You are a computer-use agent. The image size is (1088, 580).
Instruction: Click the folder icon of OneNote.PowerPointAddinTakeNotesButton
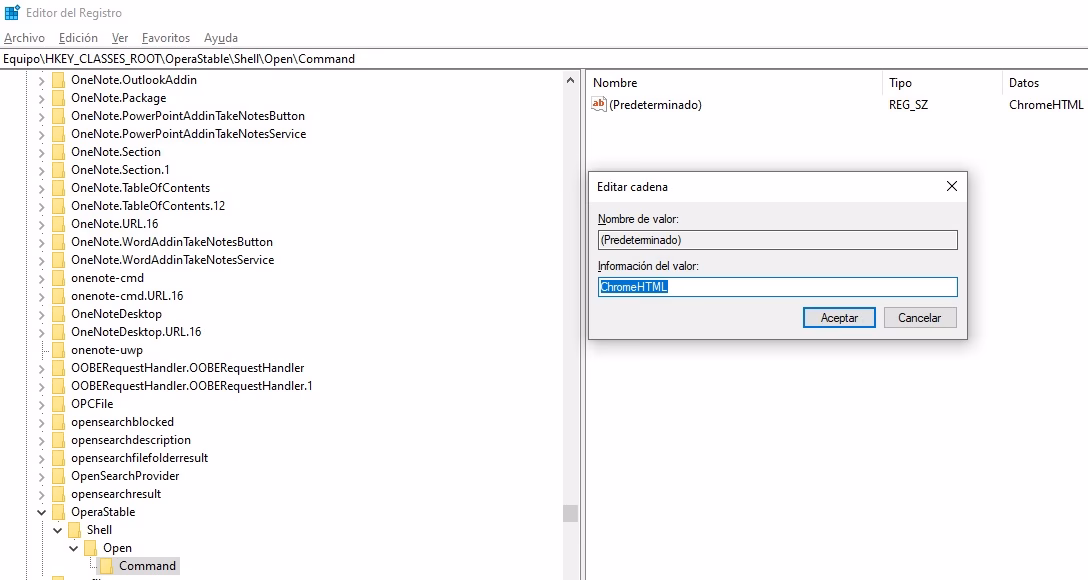click(58, 116)
